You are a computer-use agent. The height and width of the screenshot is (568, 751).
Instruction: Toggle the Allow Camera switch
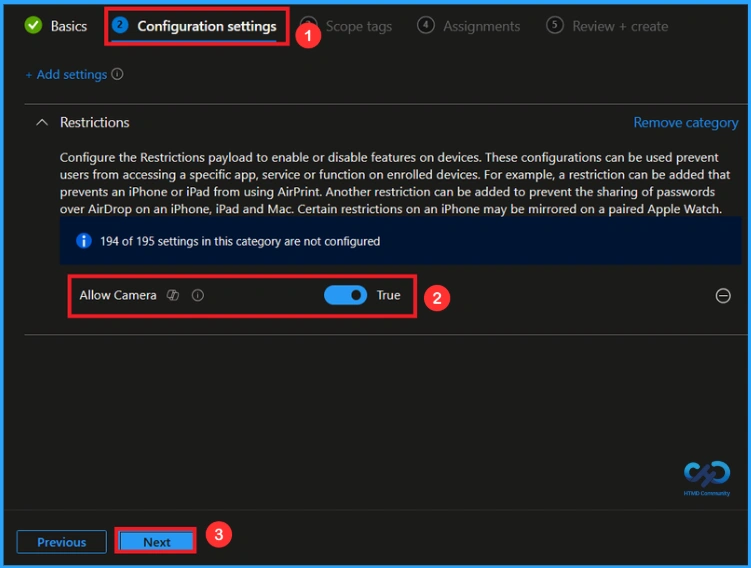coord(345,295)
